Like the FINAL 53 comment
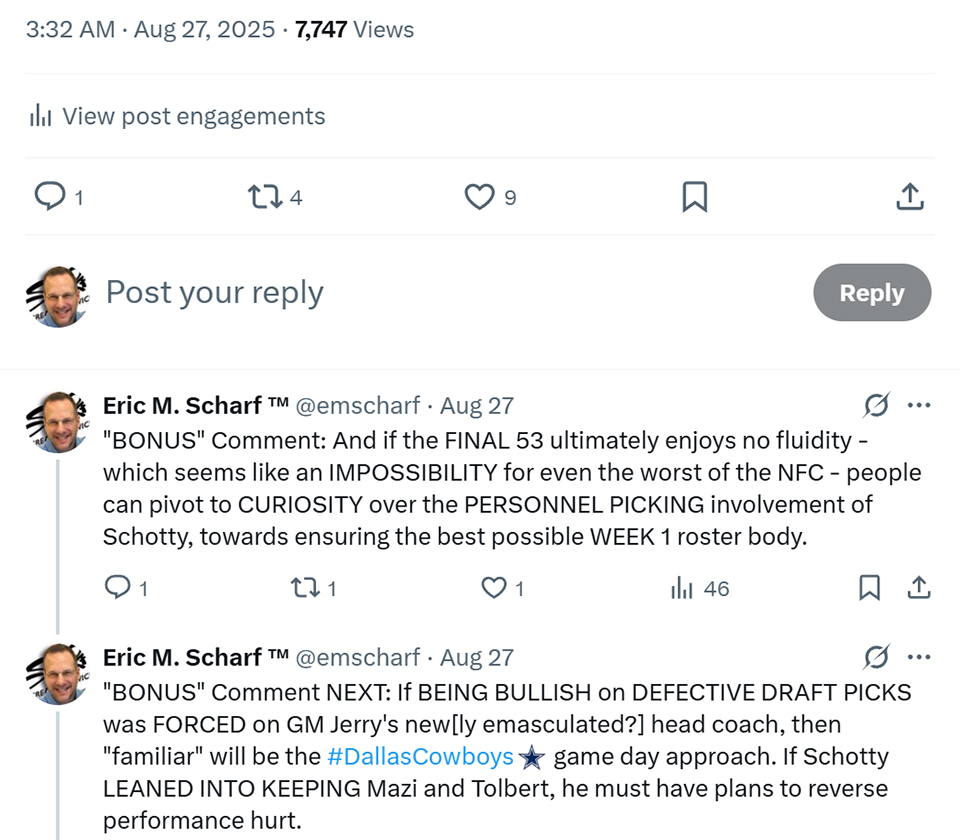 [494, 588]
